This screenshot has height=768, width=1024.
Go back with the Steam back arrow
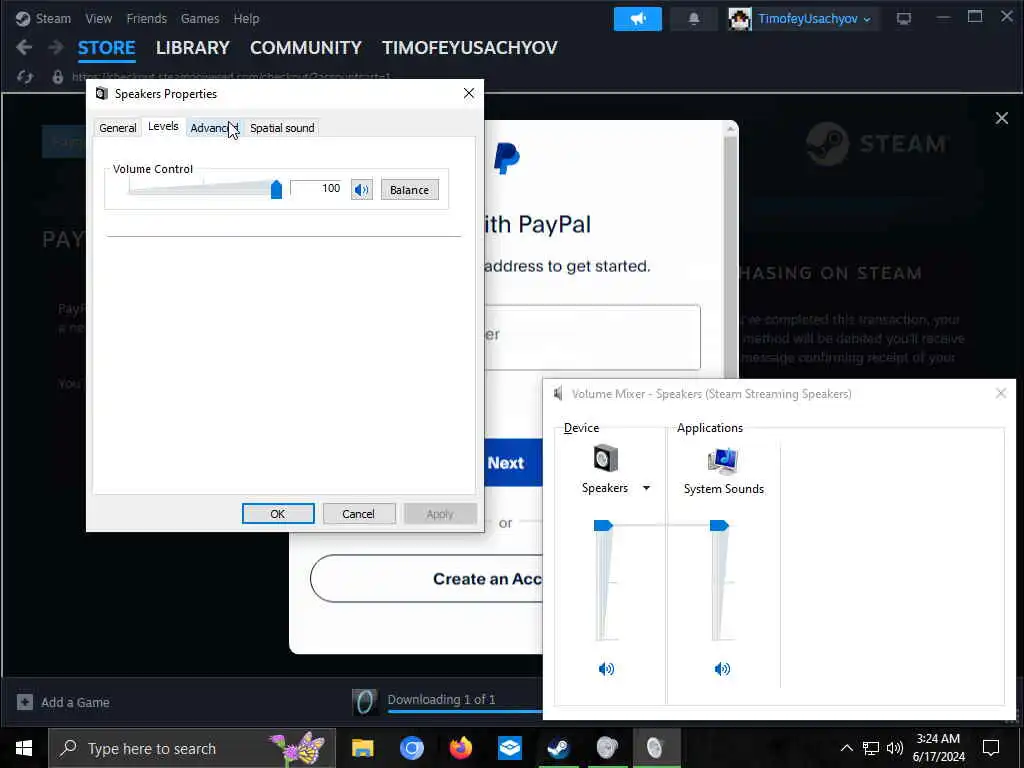coord(24,47)
